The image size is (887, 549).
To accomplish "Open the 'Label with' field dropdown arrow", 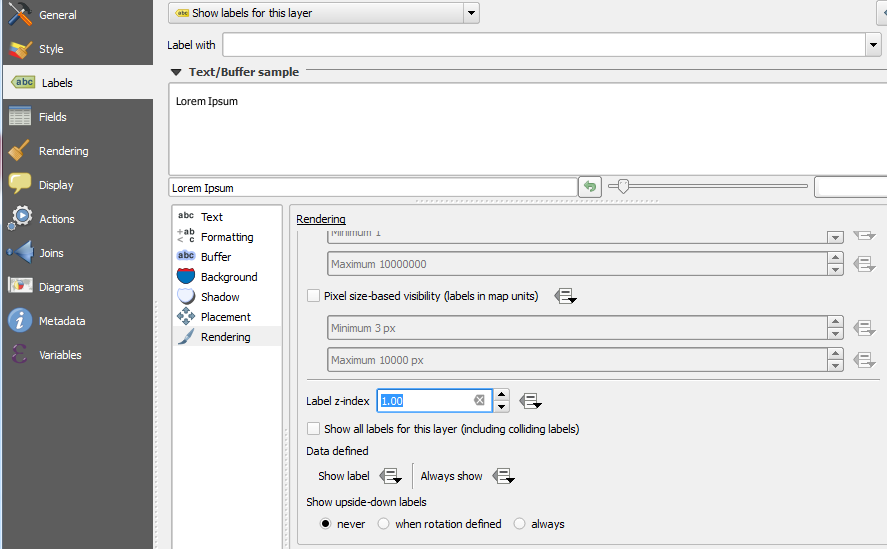I will tap(873, 45).
